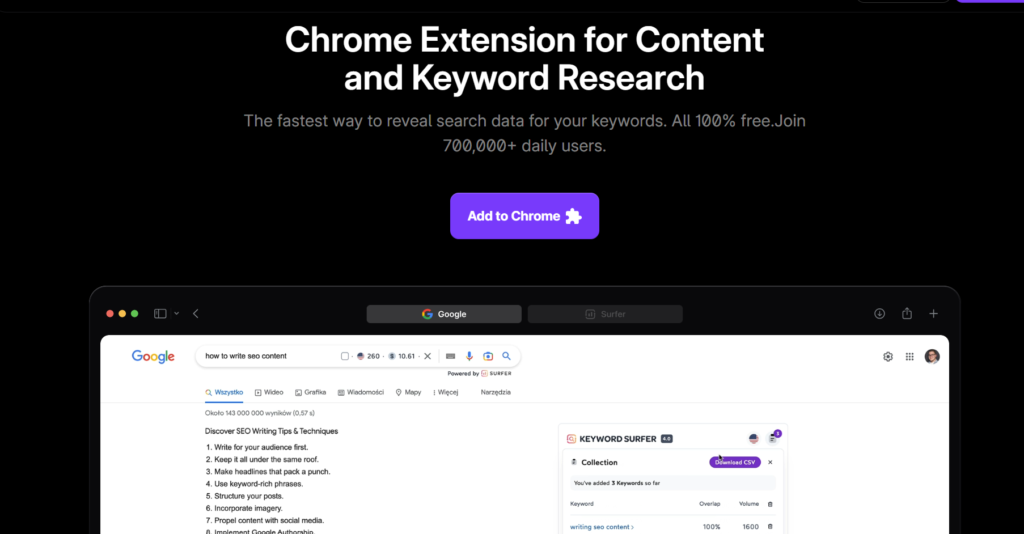This screenshot has height=534, width=1024.
Task: Open the on-screen keyboard icon
Action: pos(451,356)
